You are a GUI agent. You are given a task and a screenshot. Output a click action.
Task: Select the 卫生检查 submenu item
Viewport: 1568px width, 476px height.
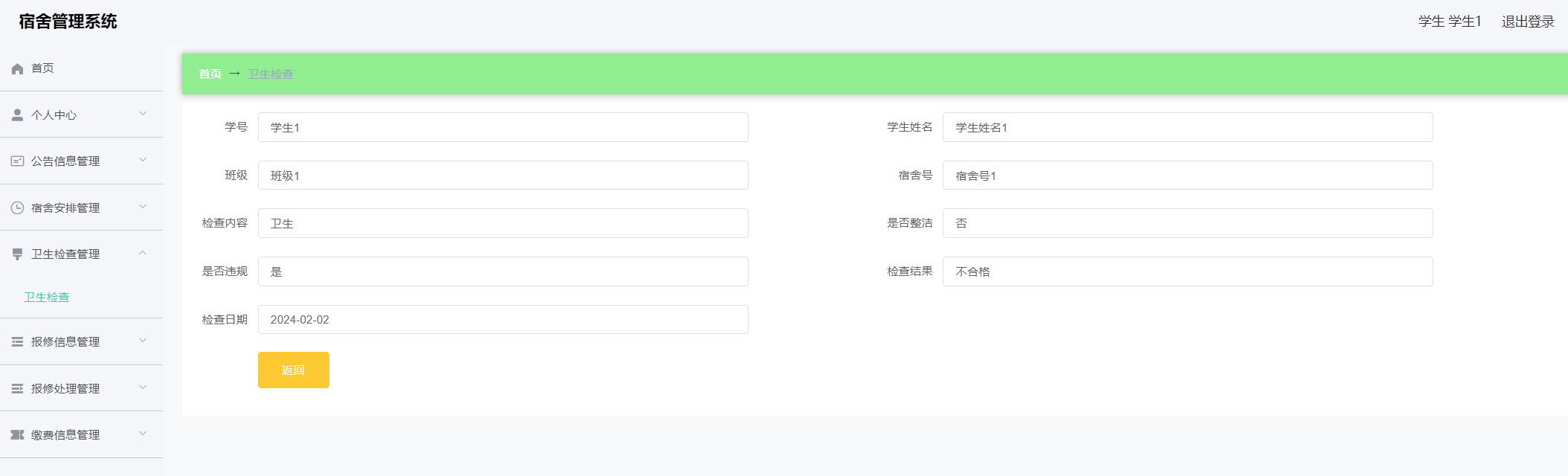47,297
